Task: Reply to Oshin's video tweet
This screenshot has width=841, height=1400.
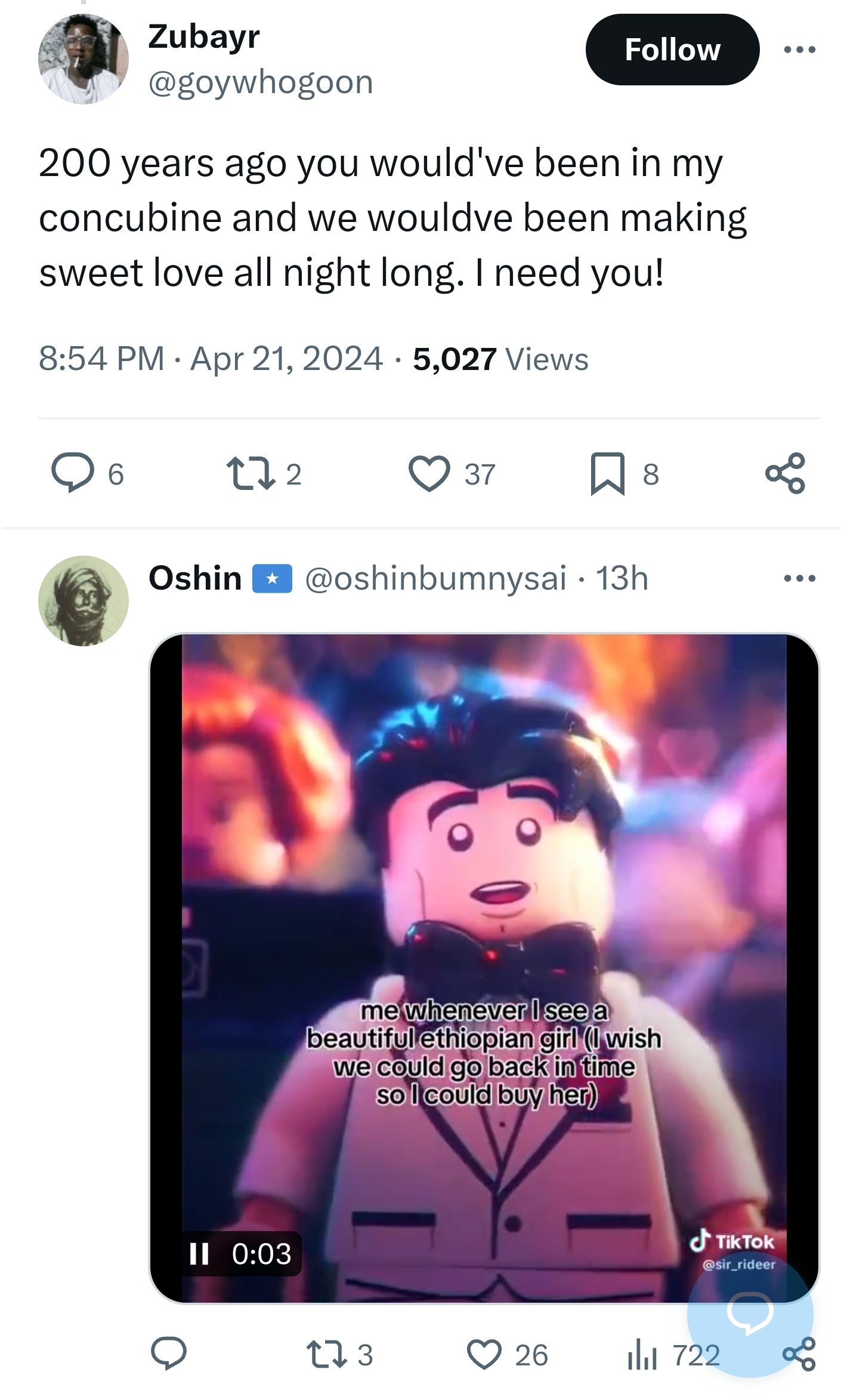Action: (x=169, y=1355)
